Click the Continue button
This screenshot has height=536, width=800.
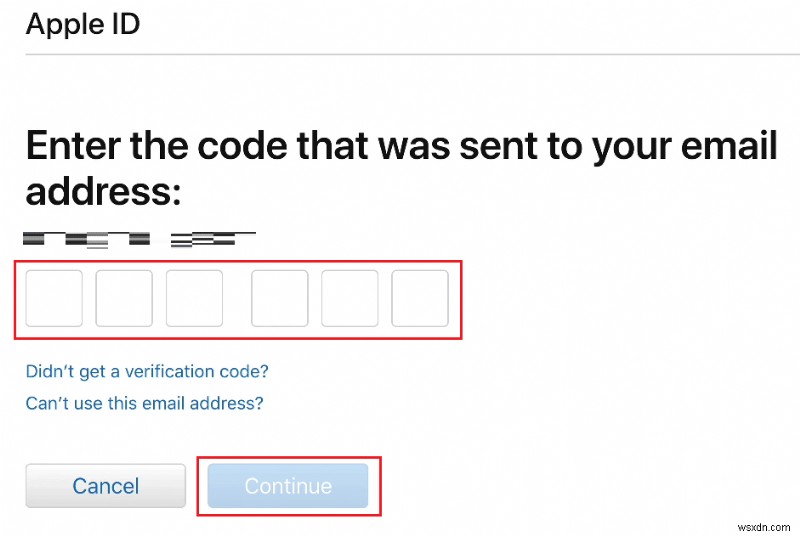(x=288, y=486)
